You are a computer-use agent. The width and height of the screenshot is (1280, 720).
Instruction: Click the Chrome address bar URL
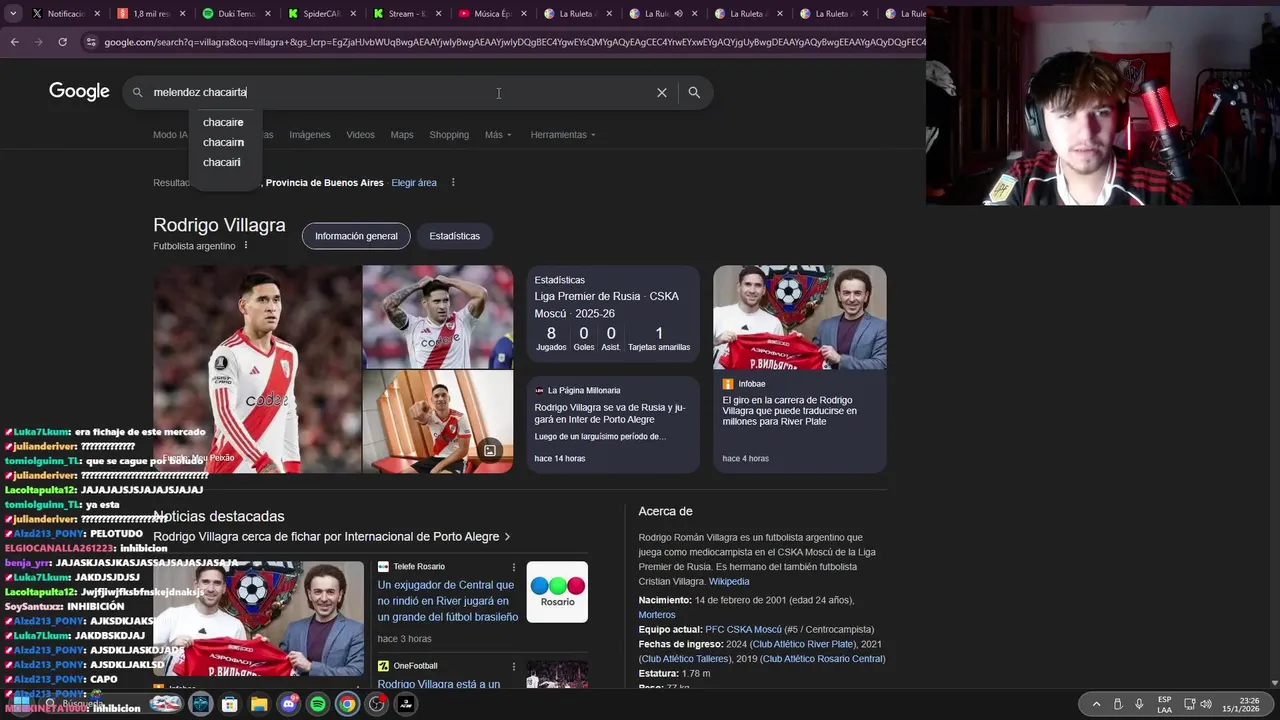(x=514, y=42)
